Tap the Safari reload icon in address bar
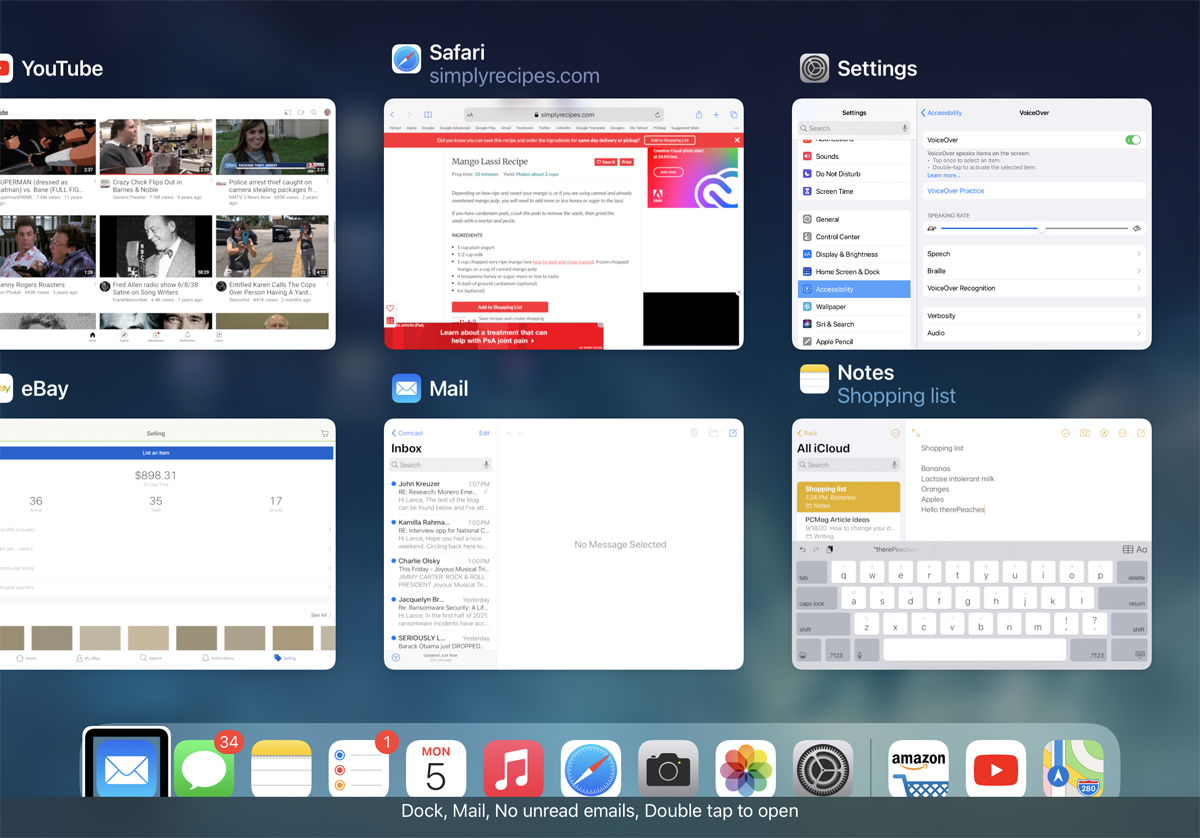1200x838 pixels. [657, 115]
